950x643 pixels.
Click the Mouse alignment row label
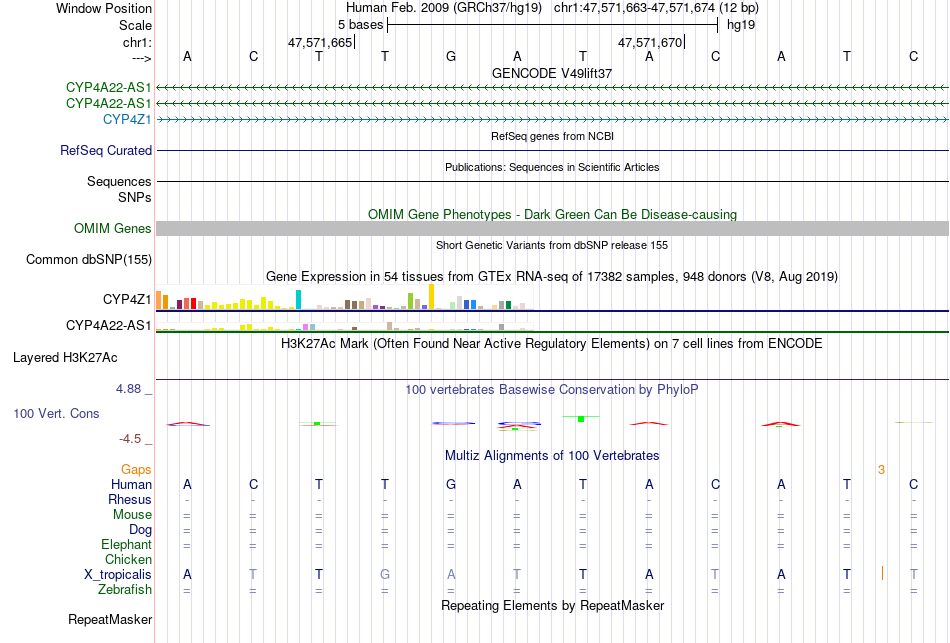(132, 515)
